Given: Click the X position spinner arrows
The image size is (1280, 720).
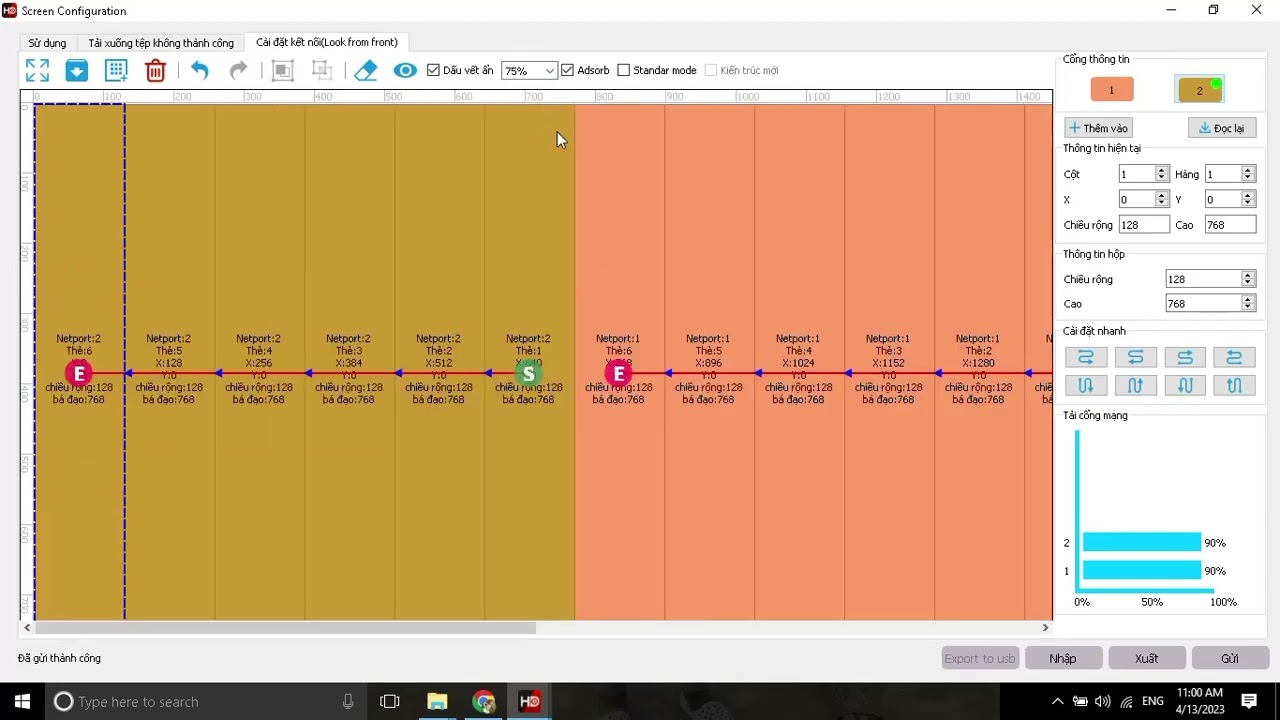Looking at the screenshot, I should 1161,200.
